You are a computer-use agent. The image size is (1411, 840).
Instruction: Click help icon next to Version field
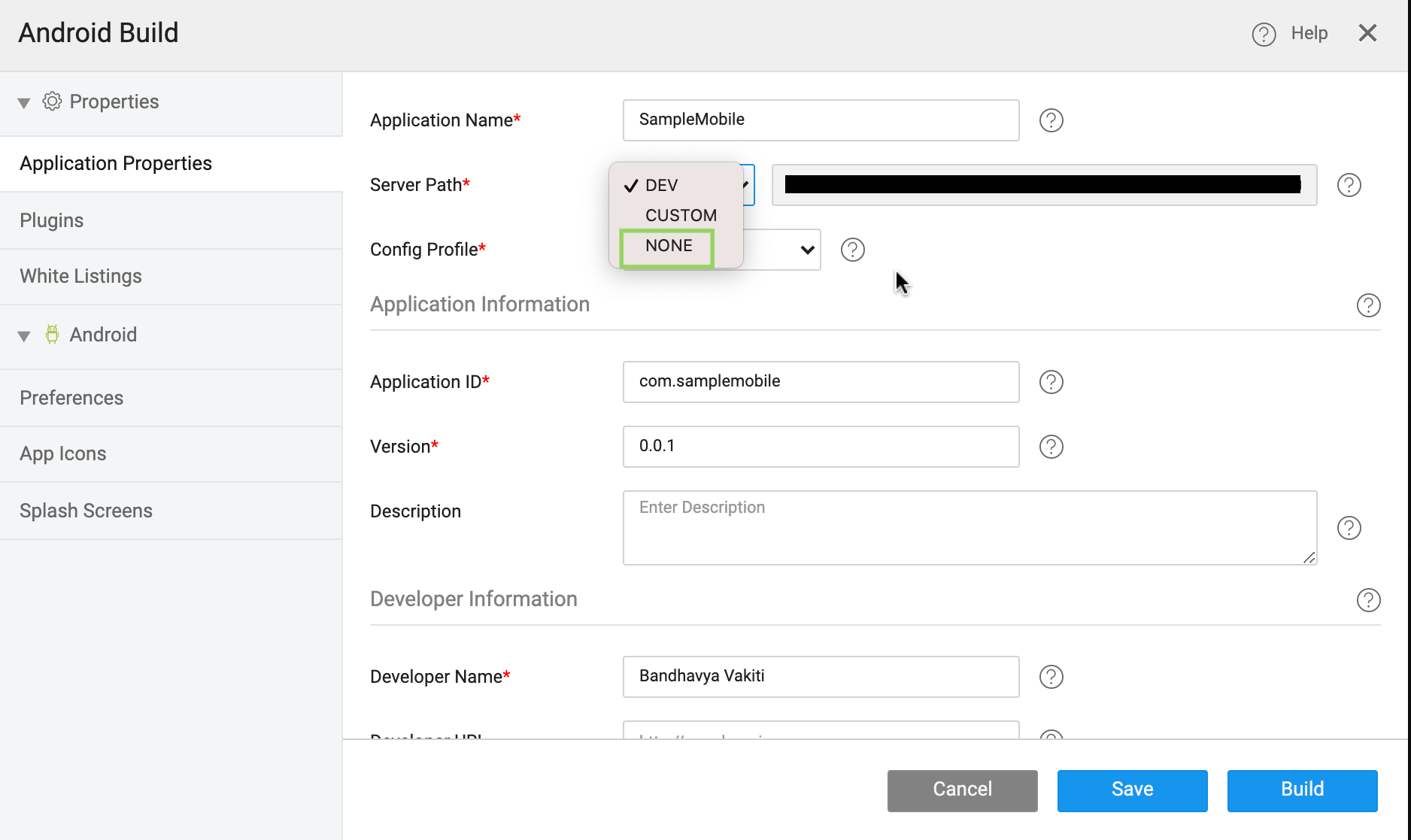coord(1051,447)
